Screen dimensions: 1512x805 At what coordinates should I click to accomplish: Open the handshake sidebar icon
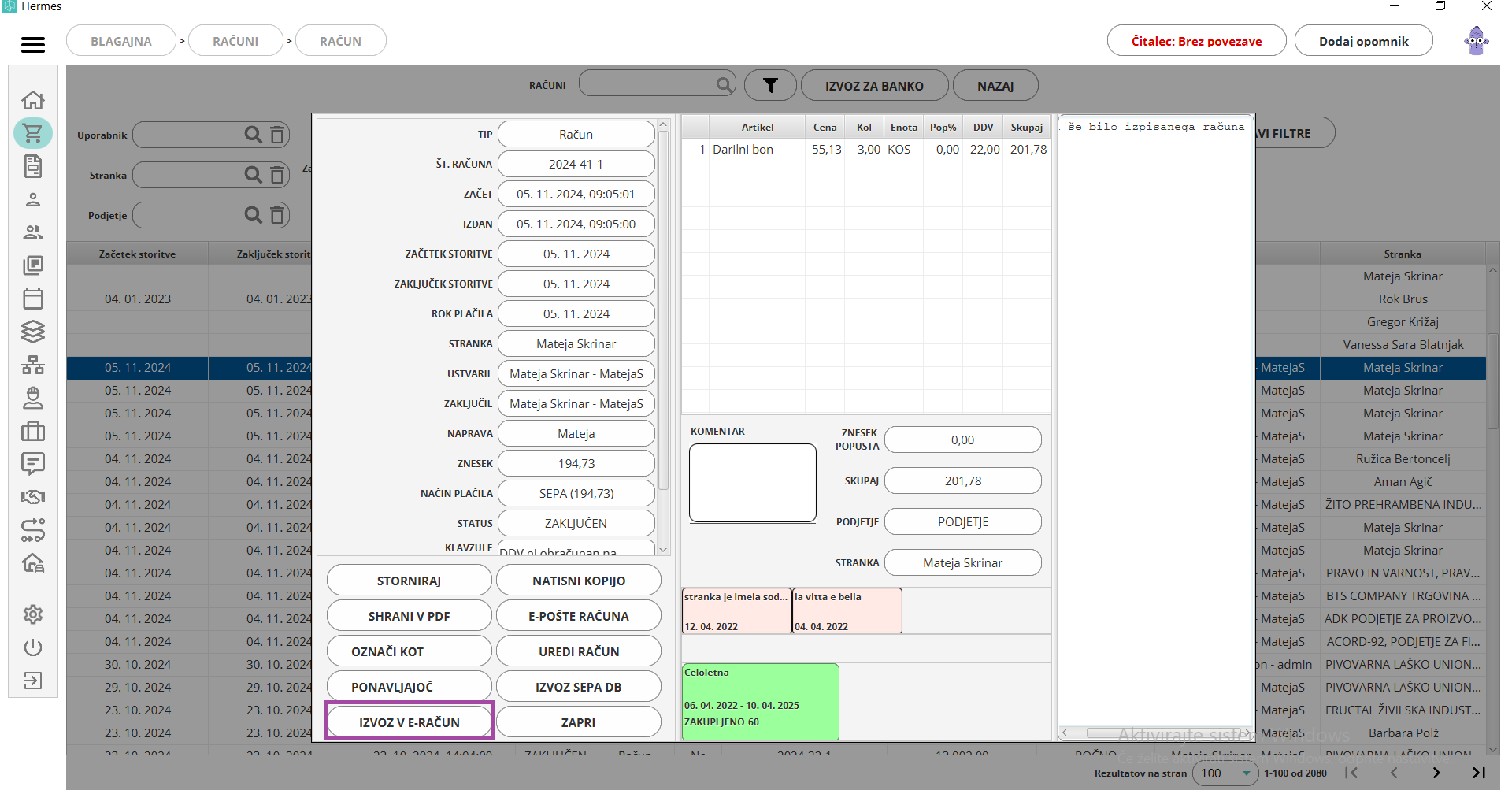click(x=33, y=497)
